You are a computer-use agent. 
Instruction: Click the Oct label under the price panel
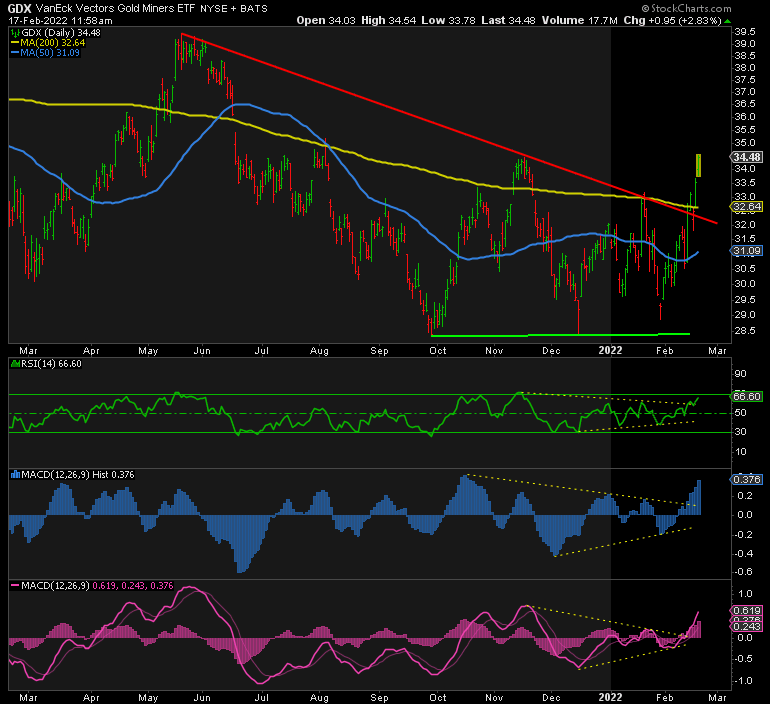point(438,351)
